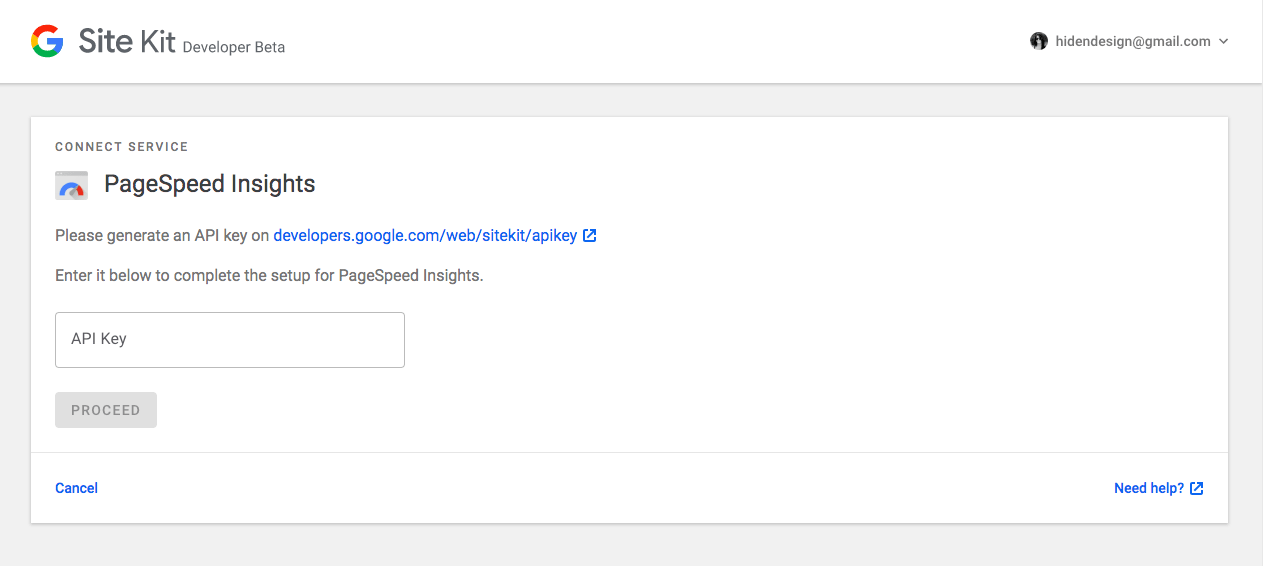1263x566 pixels.
Task: Click the 'Enter it below' instruction text
Action: click(x=269, y=275)
